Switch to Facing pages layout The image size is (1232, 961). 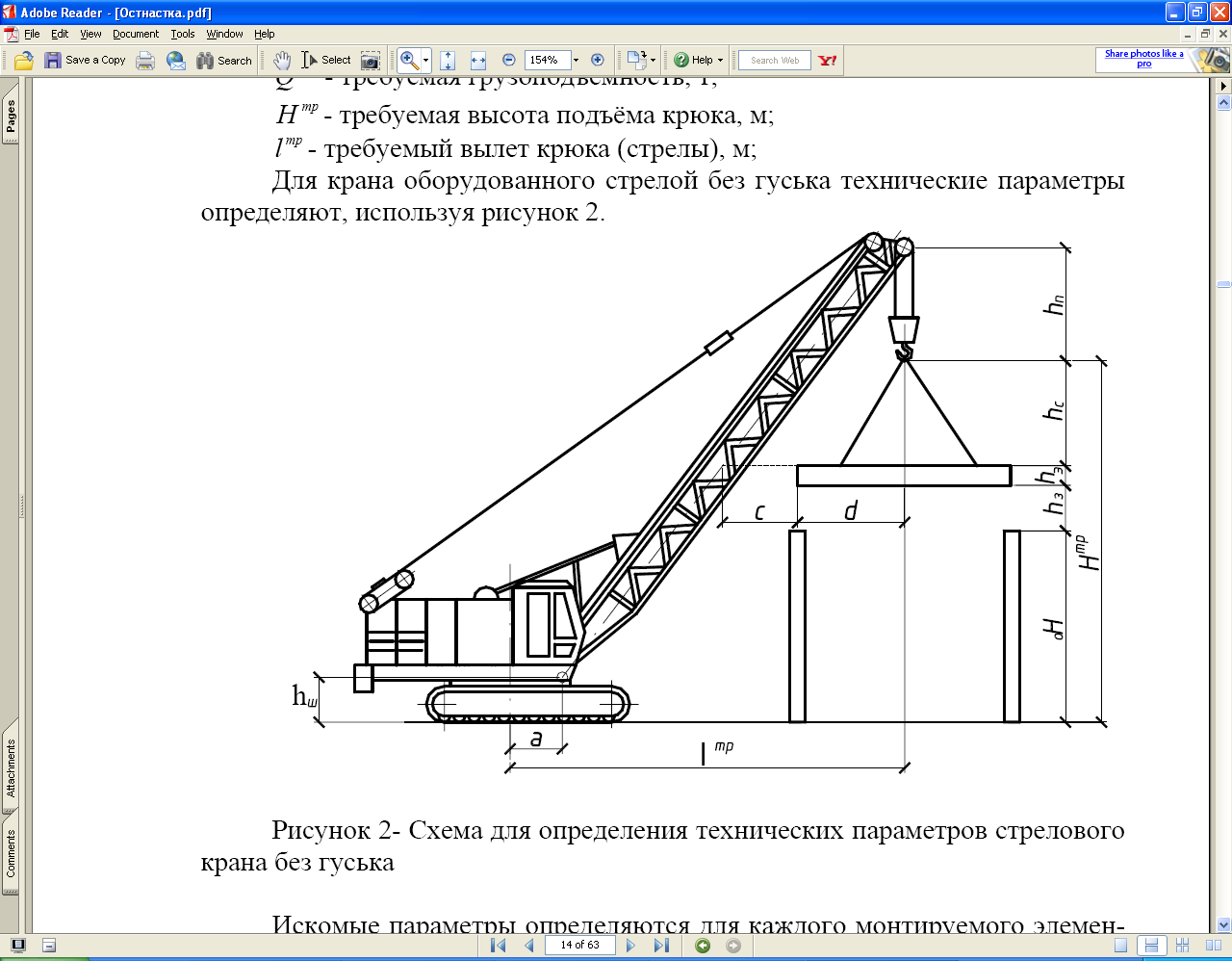1212,946
